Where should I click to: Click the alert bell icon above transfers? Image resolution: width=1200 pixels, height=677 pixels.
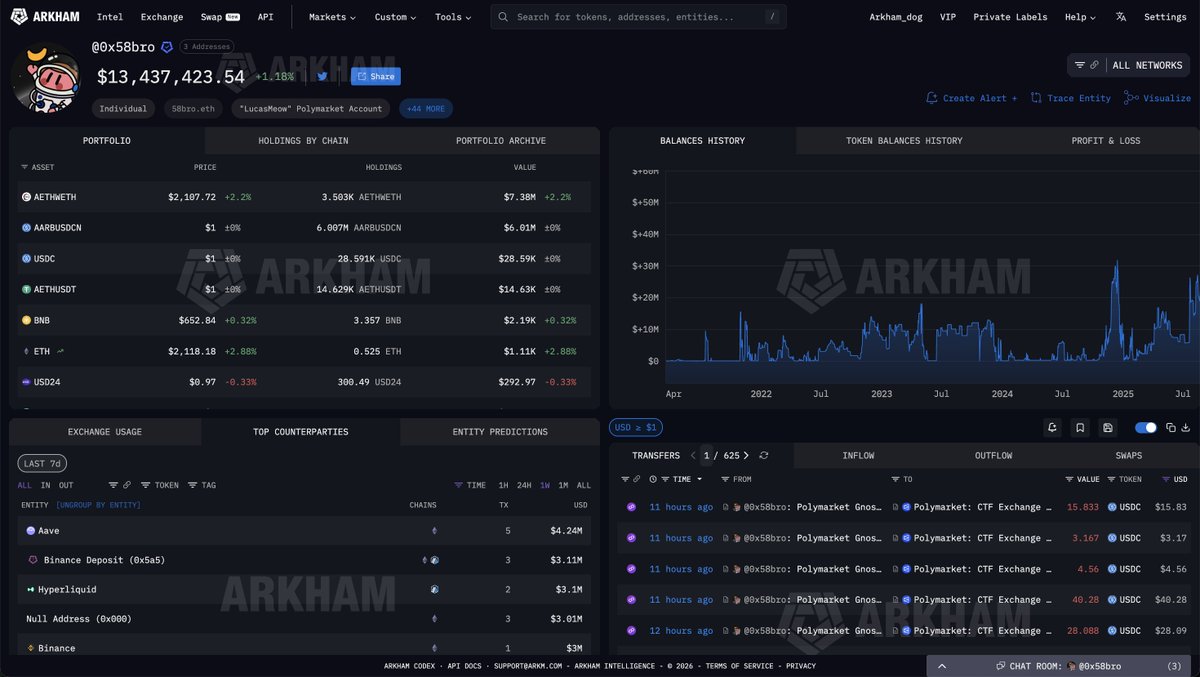click(1052, 428)
